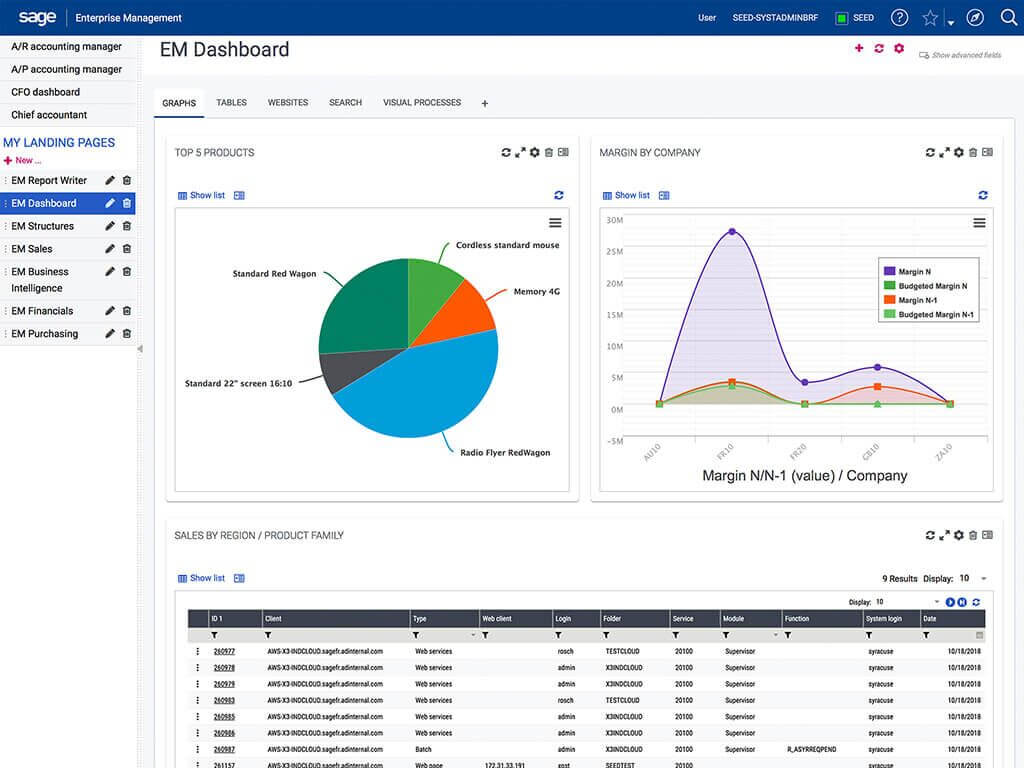The height and width of the screenshot is (768, 1024).
Task: Switch to the TABLES tab
Action: pos(231,102)
